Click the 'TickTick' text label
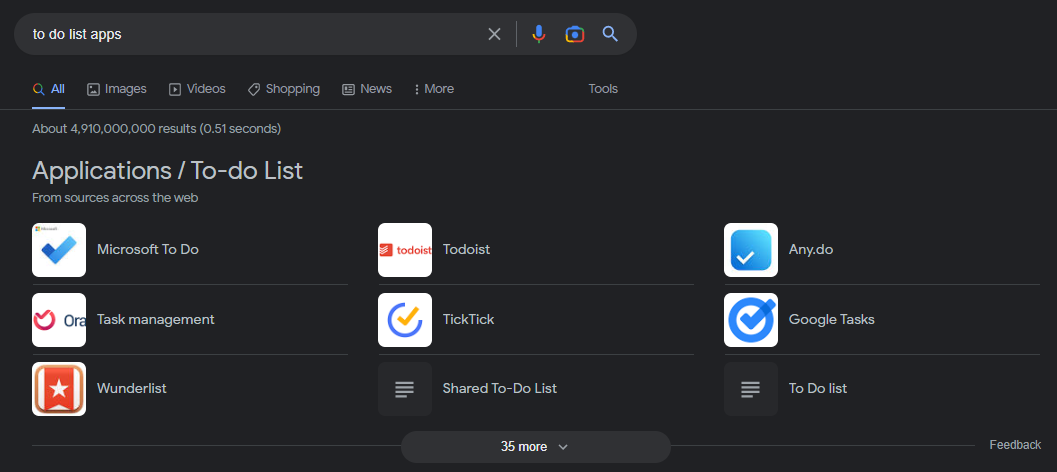Image resolution: width=1057 pixels, height=472 pixels. 469,320
